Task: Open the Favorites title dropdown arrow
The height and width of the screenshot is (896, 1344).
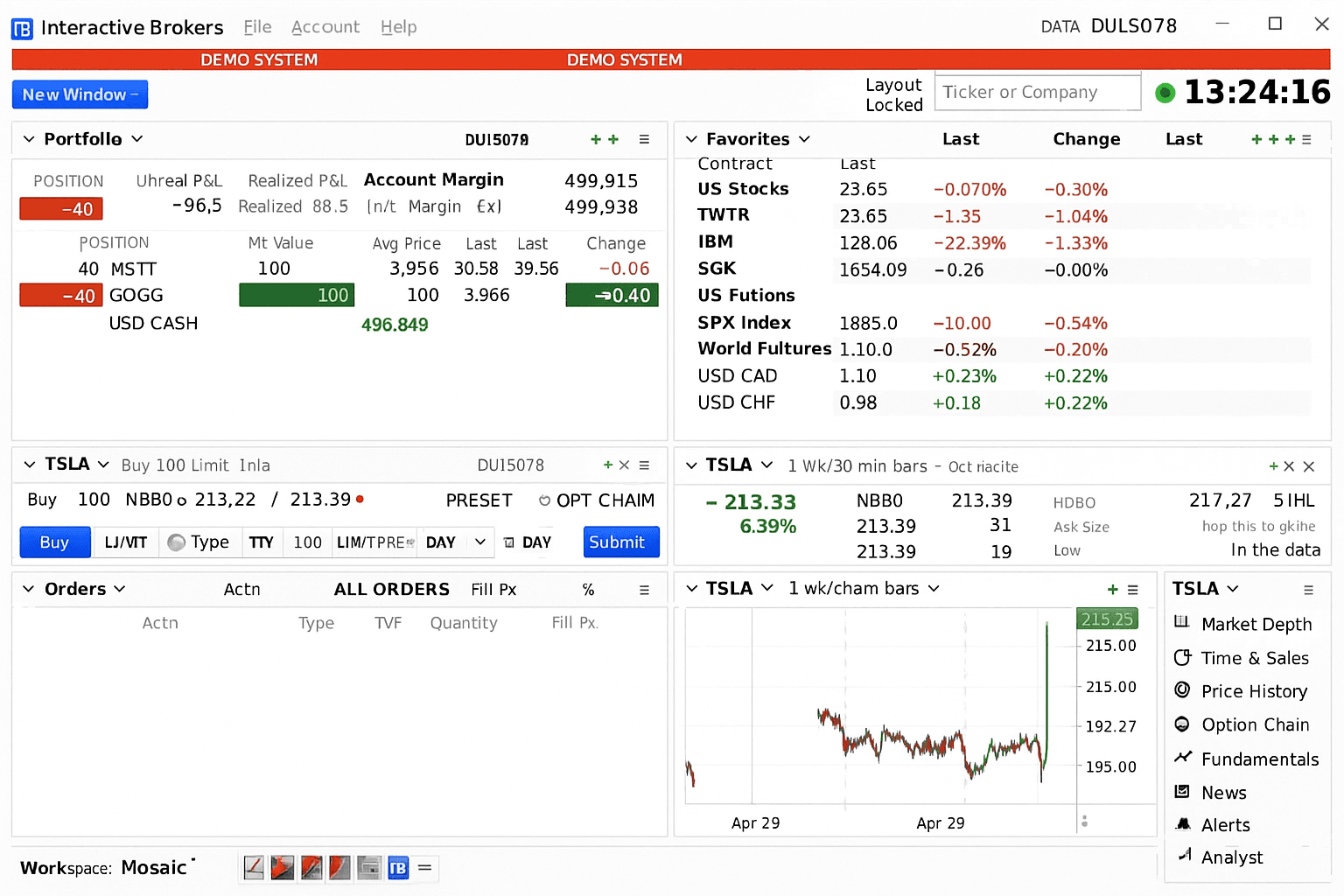Action: coord(804,139)
